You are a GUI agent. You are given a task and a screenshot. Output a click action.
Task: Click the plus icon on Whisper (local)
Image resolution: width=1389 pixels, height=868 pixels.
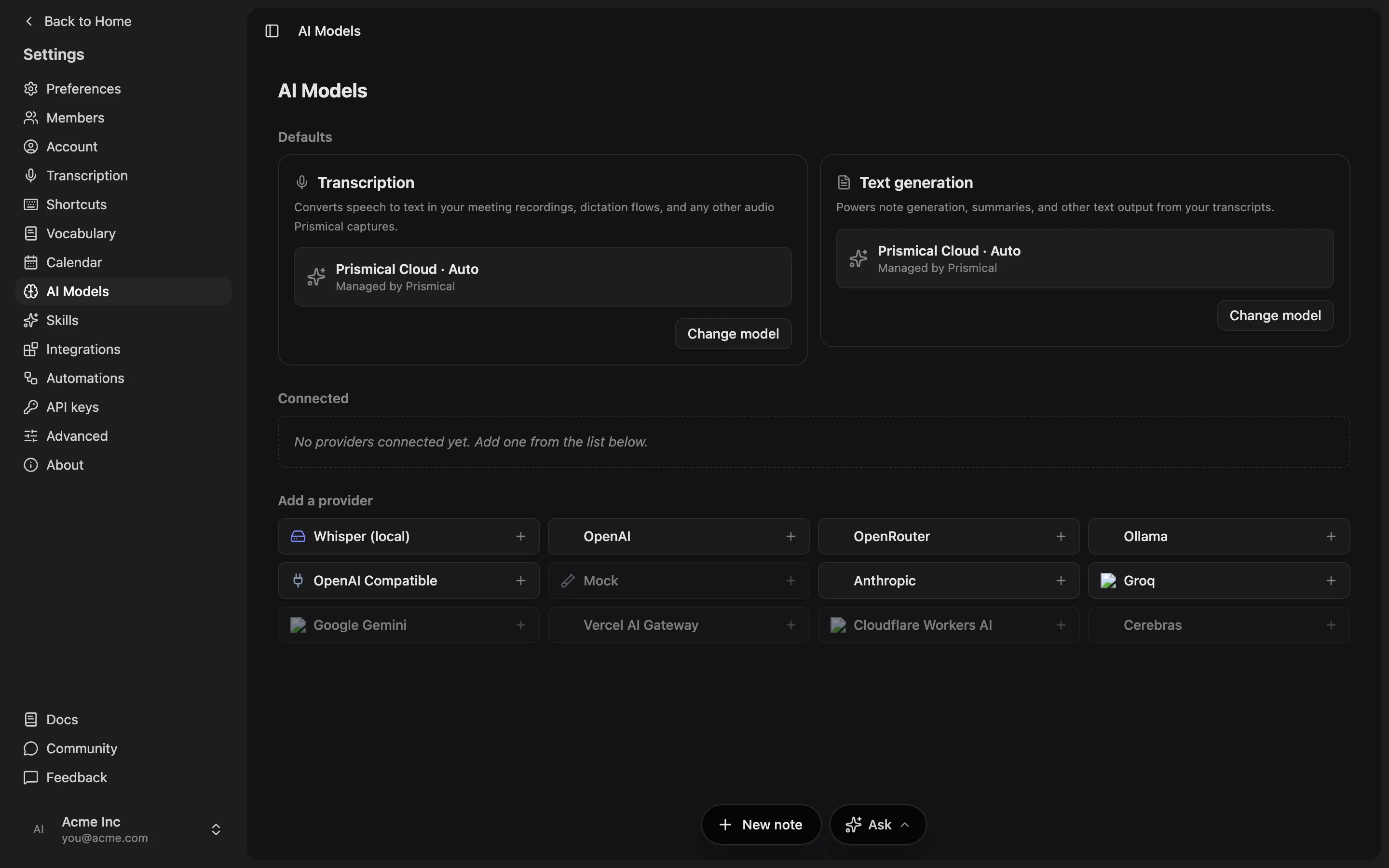point(520,536)
